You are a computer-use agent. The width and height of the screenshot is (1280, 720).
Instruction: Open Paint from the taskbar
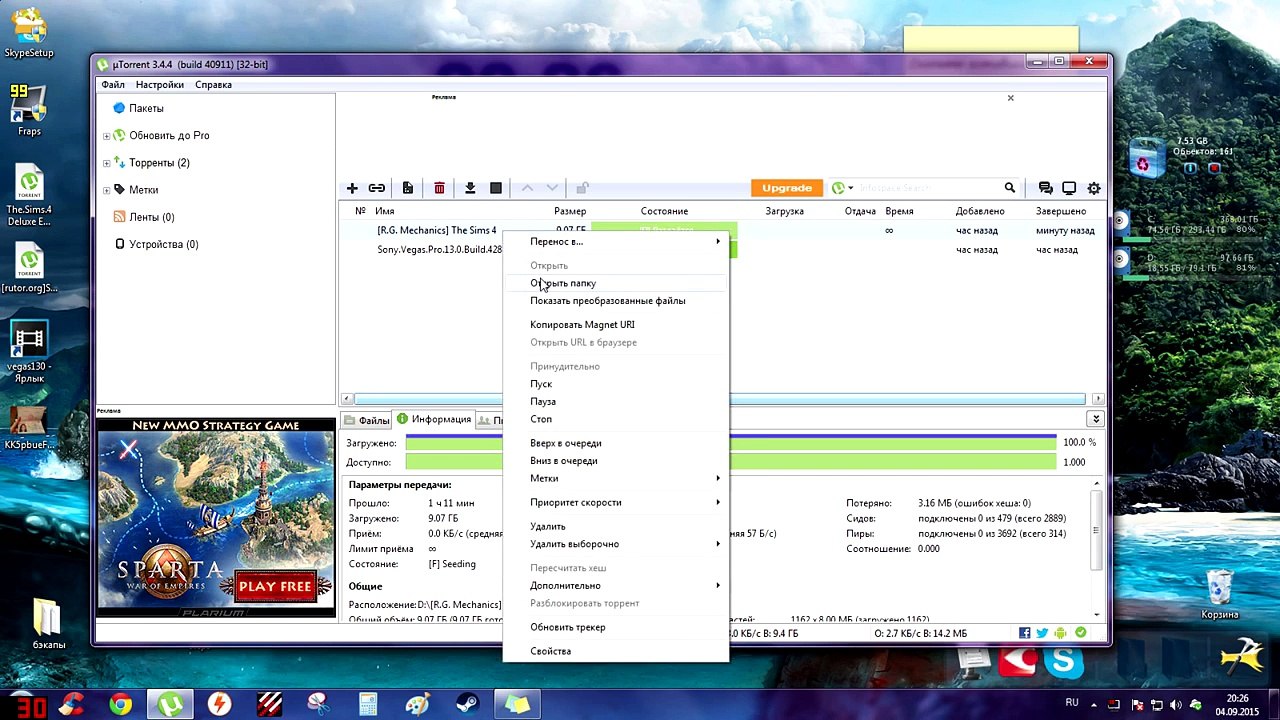(418, 705)
